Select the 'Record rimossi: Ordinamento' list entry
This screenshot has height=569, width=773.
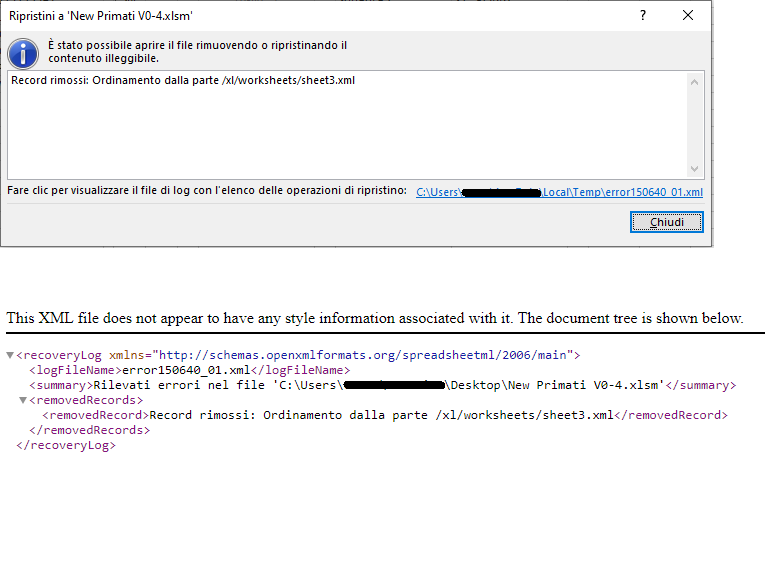[x=183, y=80]
